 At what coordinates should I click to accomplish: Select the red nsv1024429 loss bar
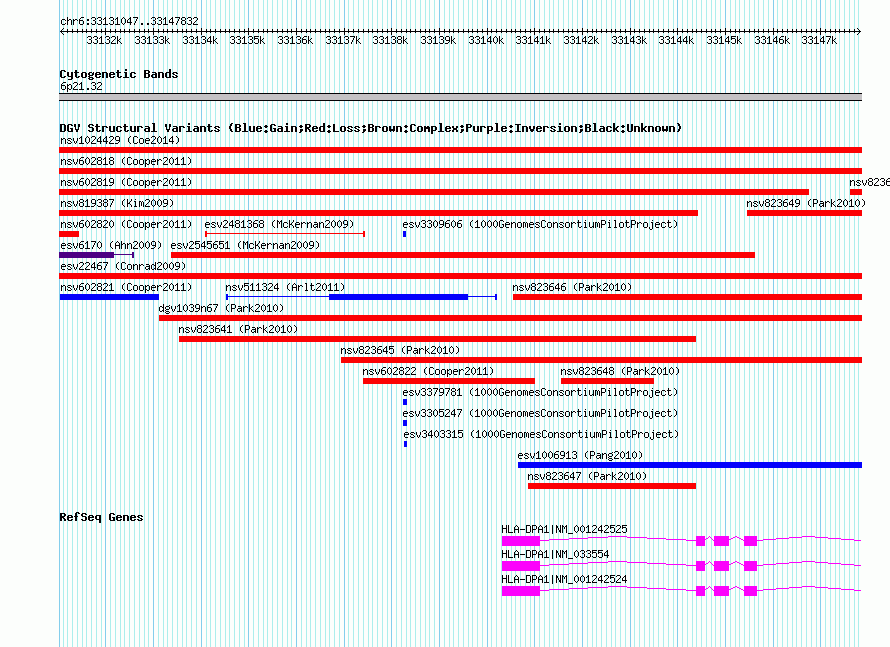click(x=460, y=150)
